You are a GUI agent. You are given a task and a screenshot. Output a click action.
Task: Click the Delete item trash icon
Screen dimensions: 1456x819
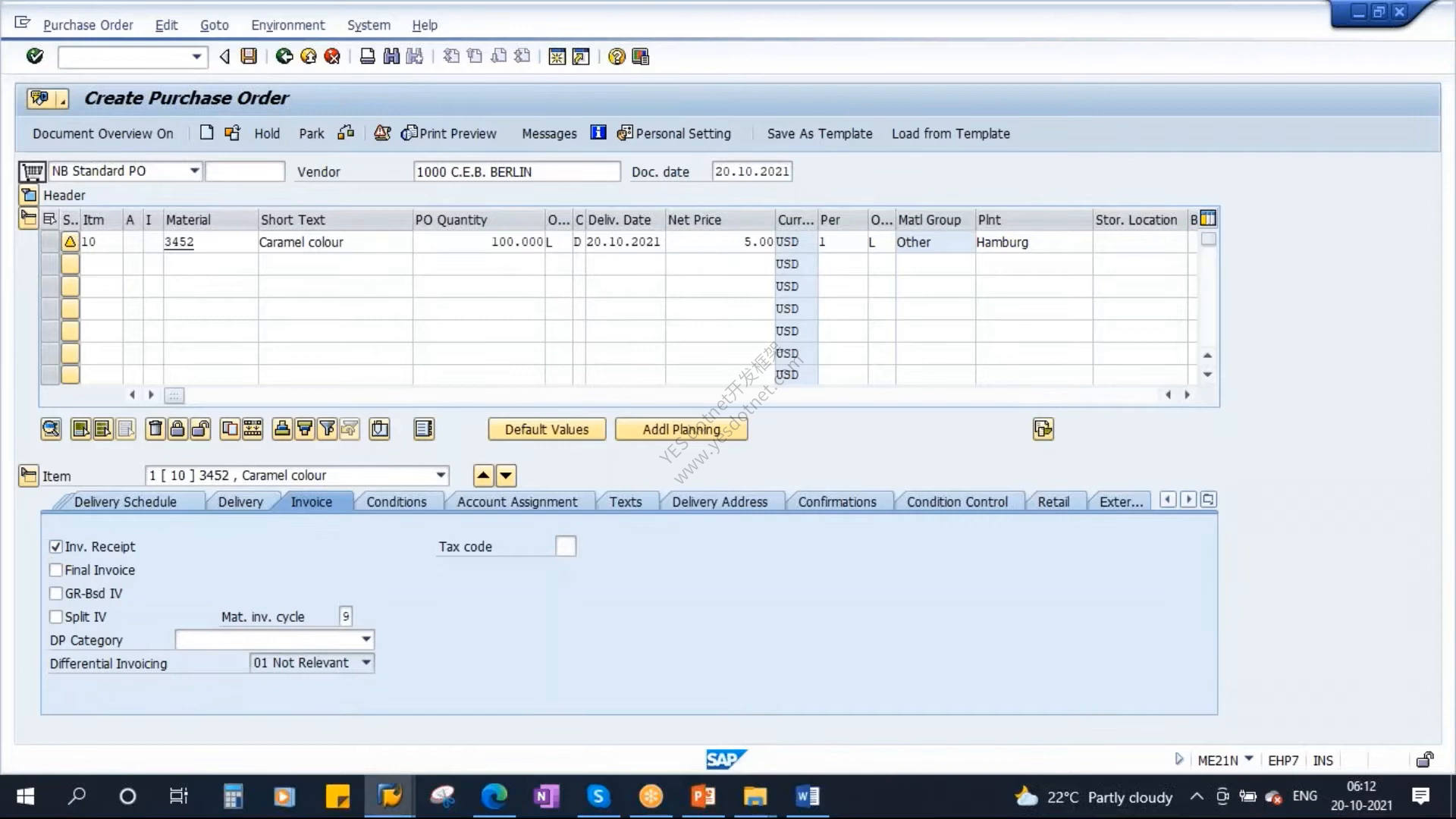[155, 429]
